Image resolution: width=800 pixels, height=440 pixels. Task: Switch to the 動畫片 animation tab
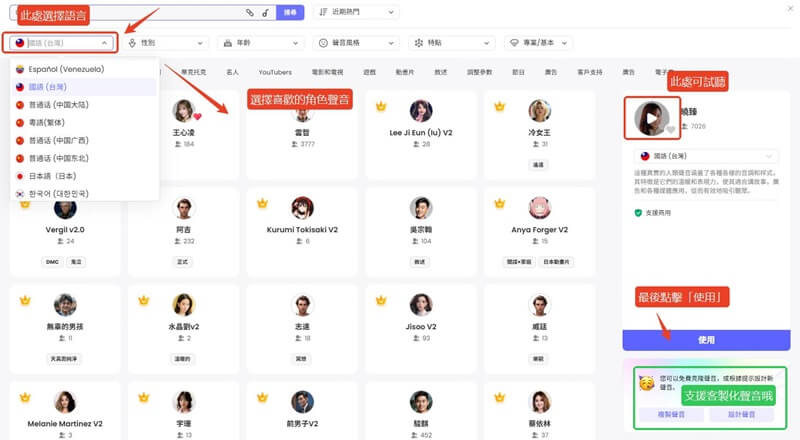(405, 72)
